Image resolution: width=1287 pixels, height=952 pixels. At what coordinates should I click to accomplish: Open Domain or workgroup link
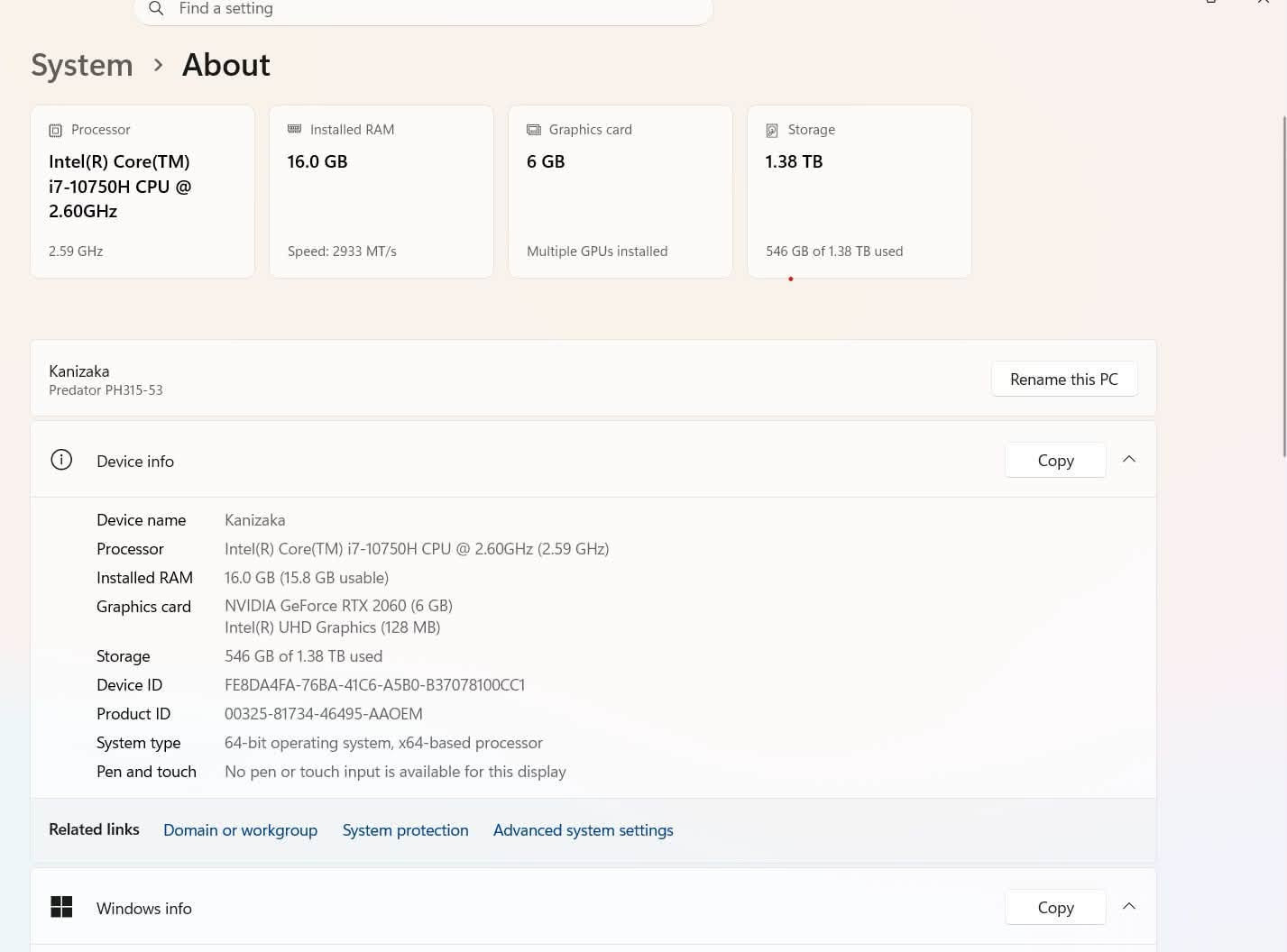pyautogui.click(x=240, y=830)
